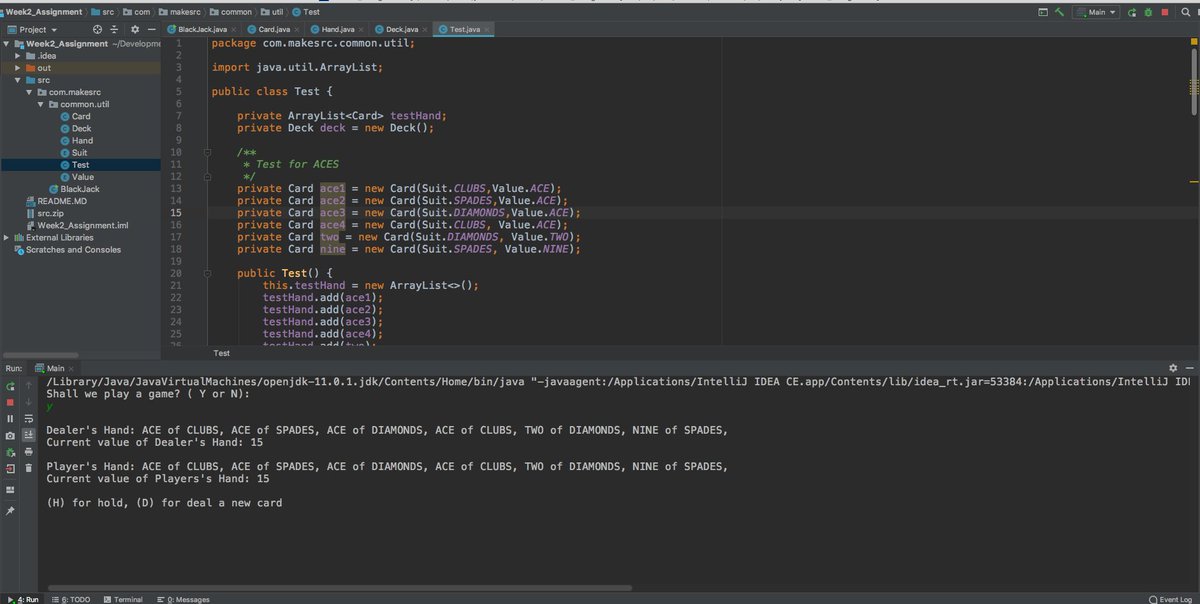Open the Event Log
The image size is (1200, 604).
pos(1170,599)
